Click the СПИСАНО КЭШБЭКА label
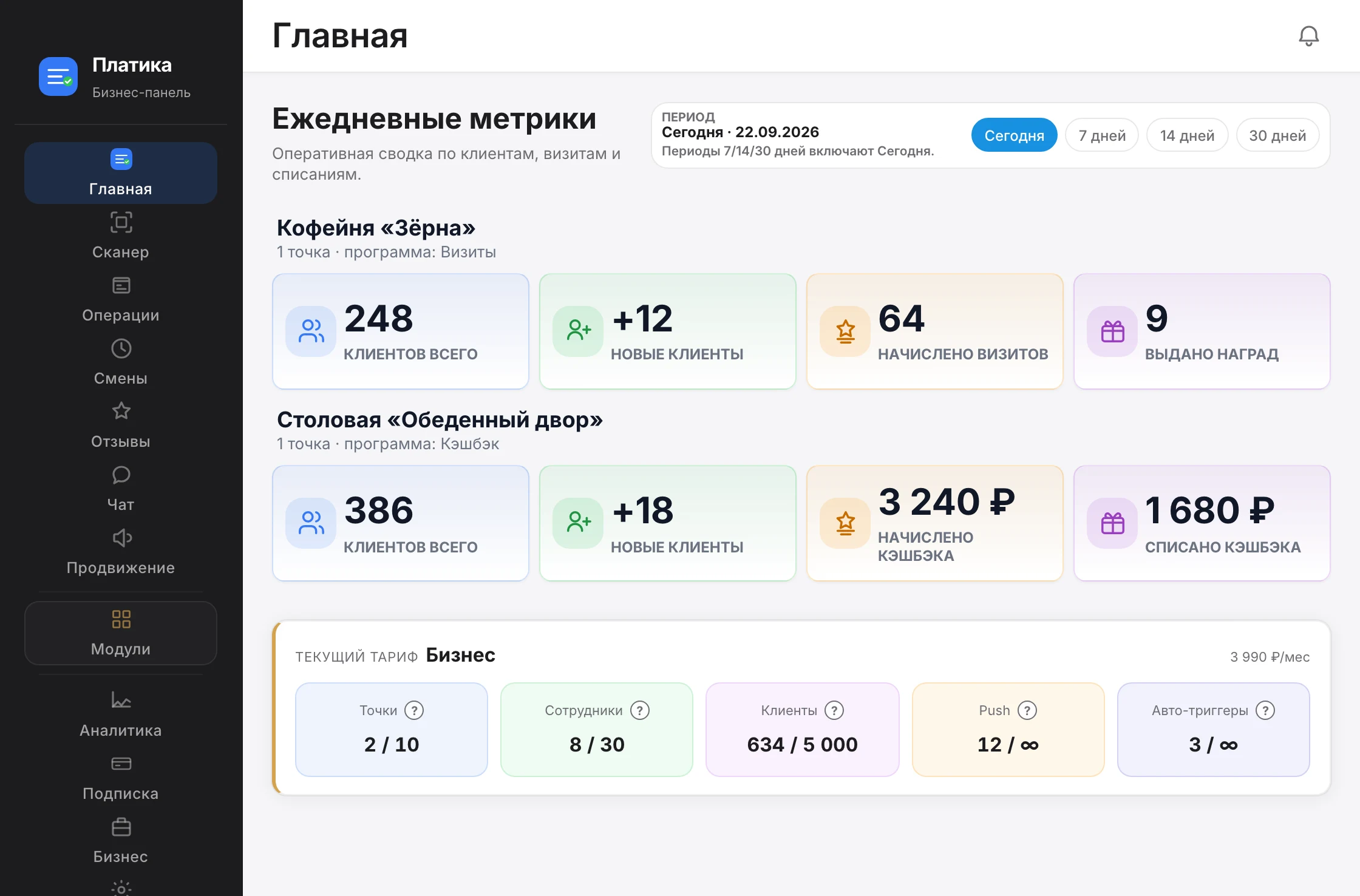 pos(1223,547)
